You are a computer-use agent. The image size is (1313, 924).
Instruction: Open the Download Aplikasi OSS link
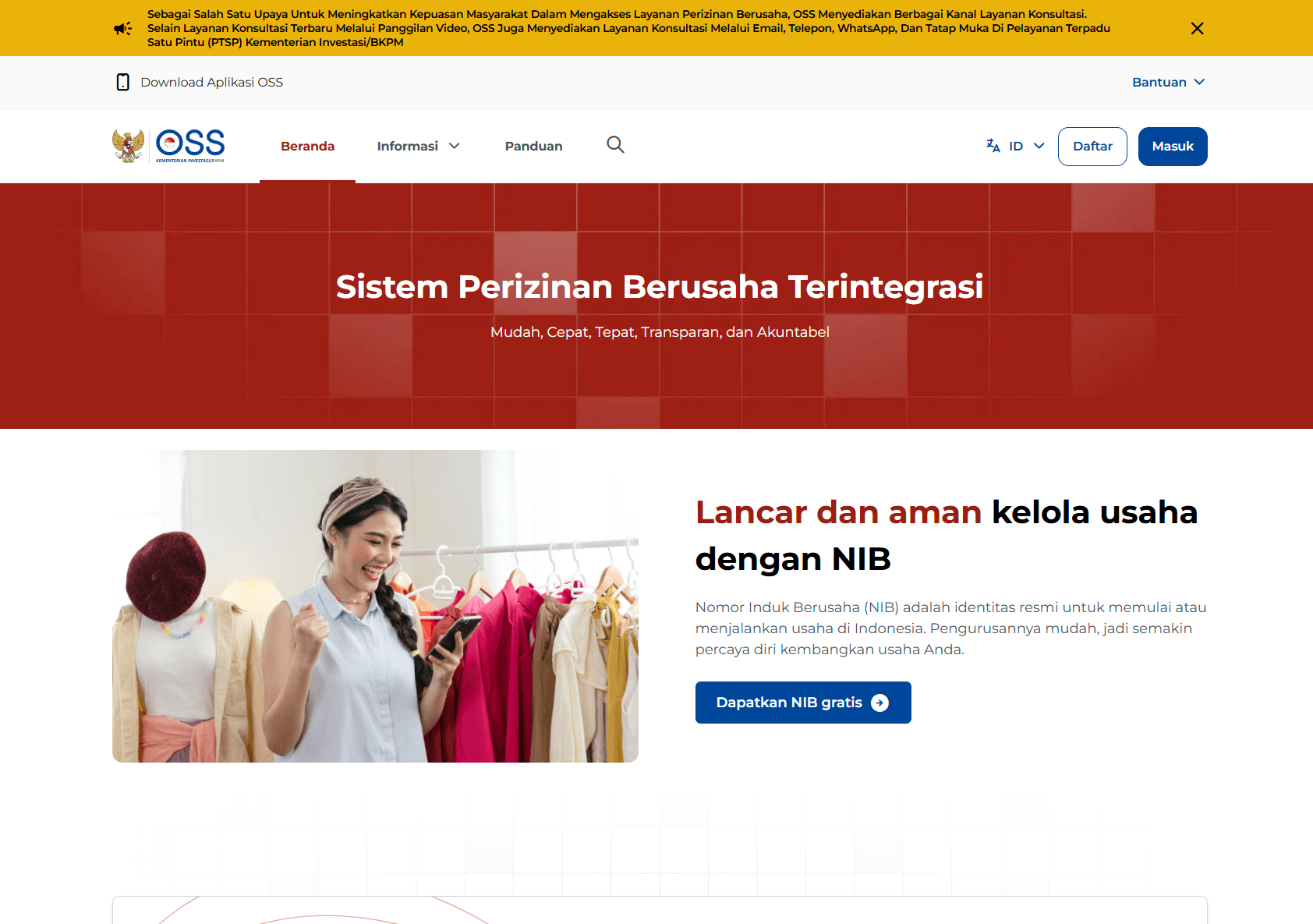tap(211, 82)
